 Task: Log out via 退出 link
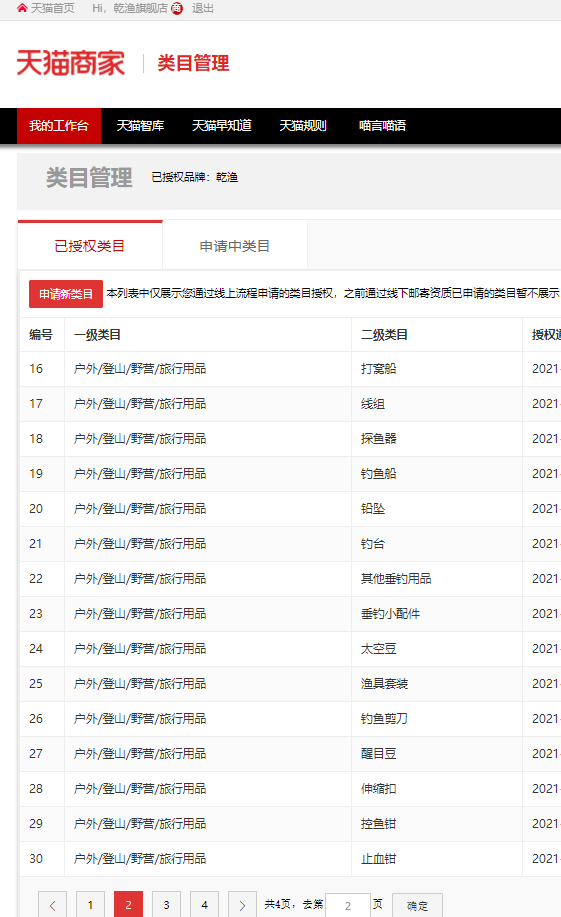coord(202,8)
